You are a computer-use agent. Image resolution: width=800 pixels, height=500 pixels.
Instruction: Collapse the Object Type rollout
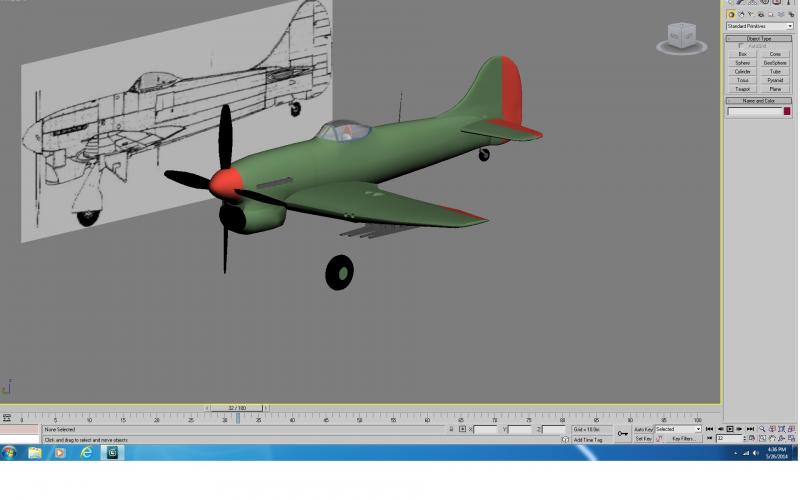[x=759, y=39]
